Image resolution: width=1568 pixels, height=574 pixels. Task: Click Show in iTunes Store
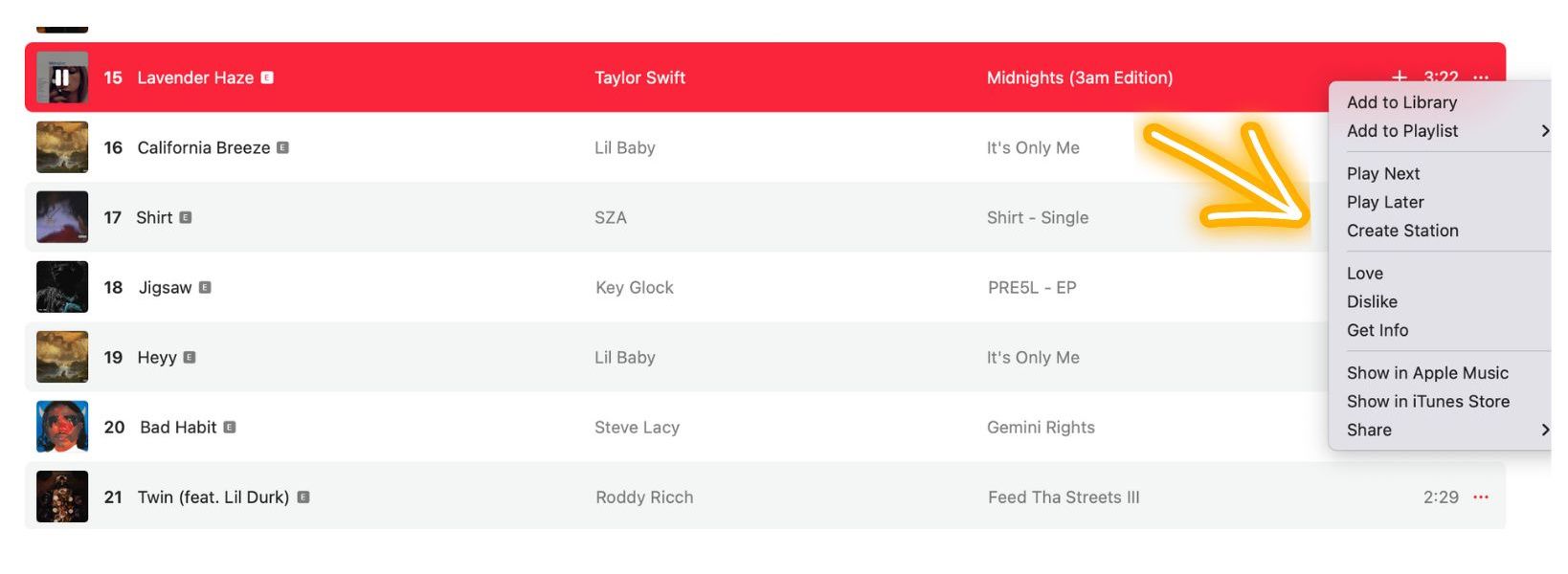(x=1427, y=402)
